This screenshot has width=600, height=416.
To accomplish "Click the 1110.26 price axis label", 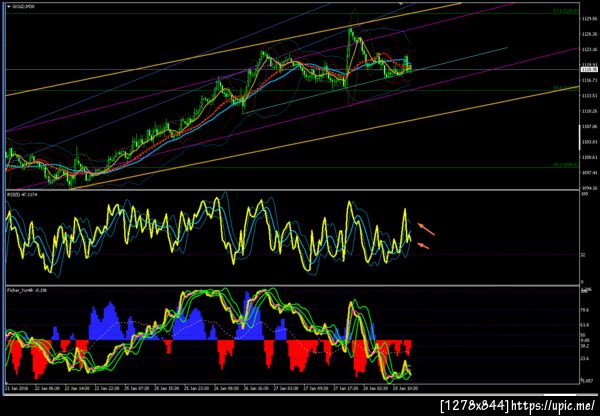I will pos(590,111).
